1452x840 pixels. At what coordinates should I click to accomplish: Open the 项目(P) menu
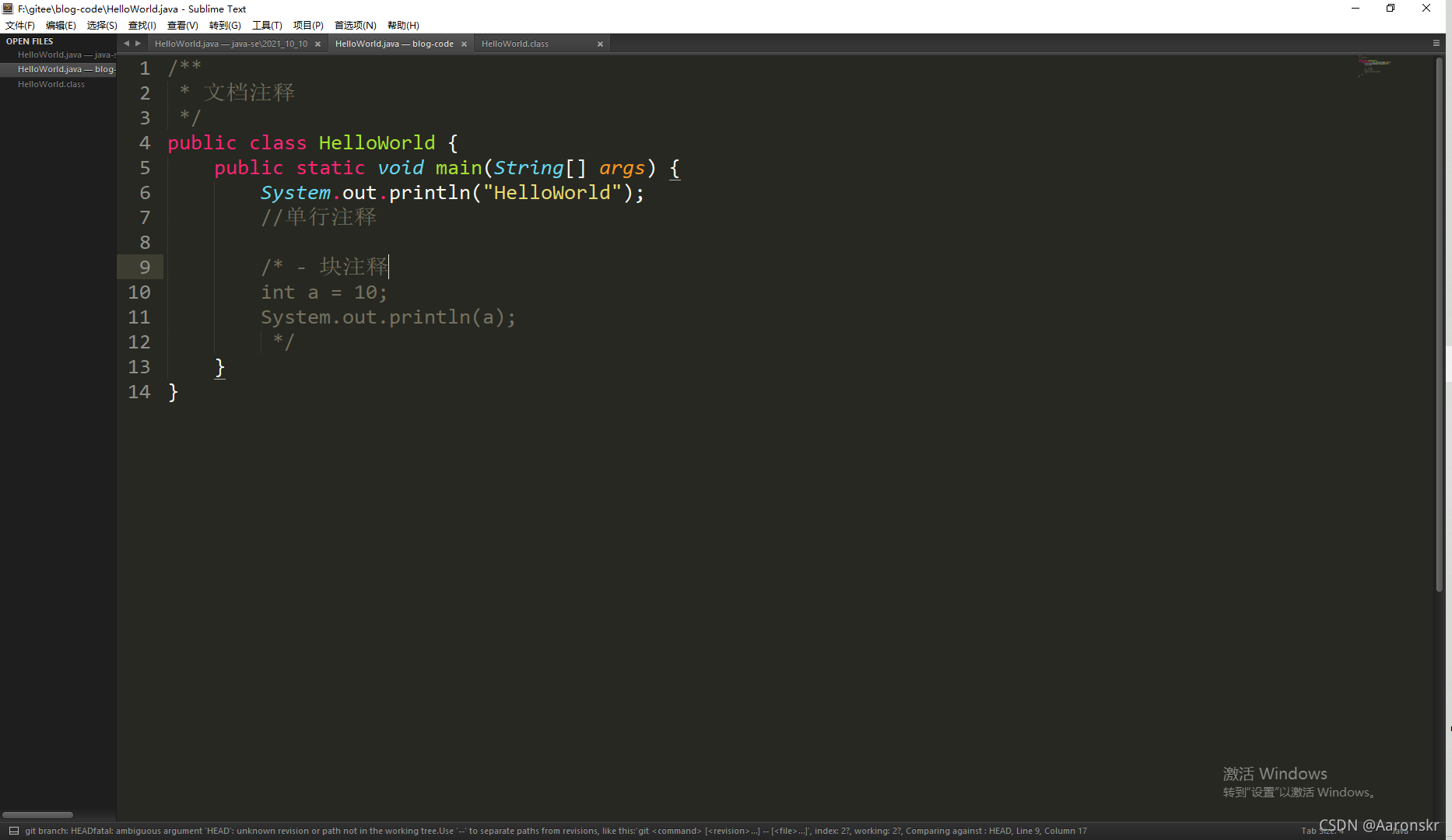point(308,26)
